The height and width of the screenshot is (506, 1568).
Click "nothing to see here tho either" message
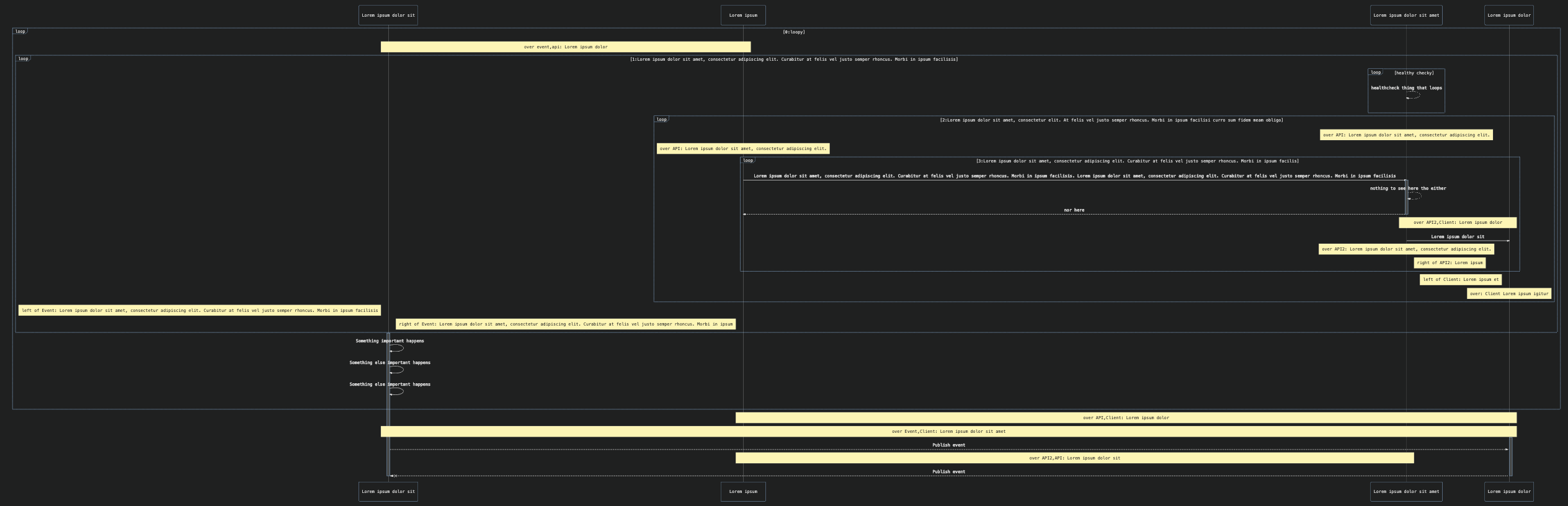tap(1407, 189)
